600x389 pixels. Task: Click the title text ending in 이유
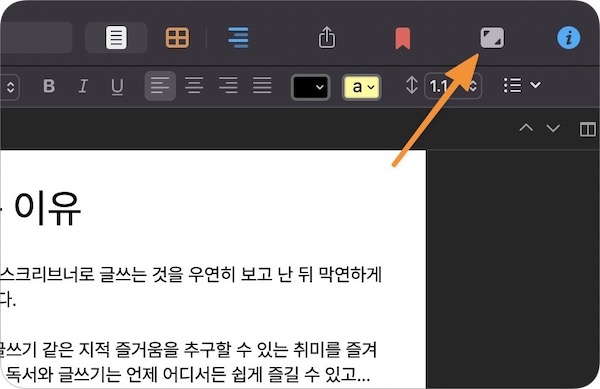[41, 209]
